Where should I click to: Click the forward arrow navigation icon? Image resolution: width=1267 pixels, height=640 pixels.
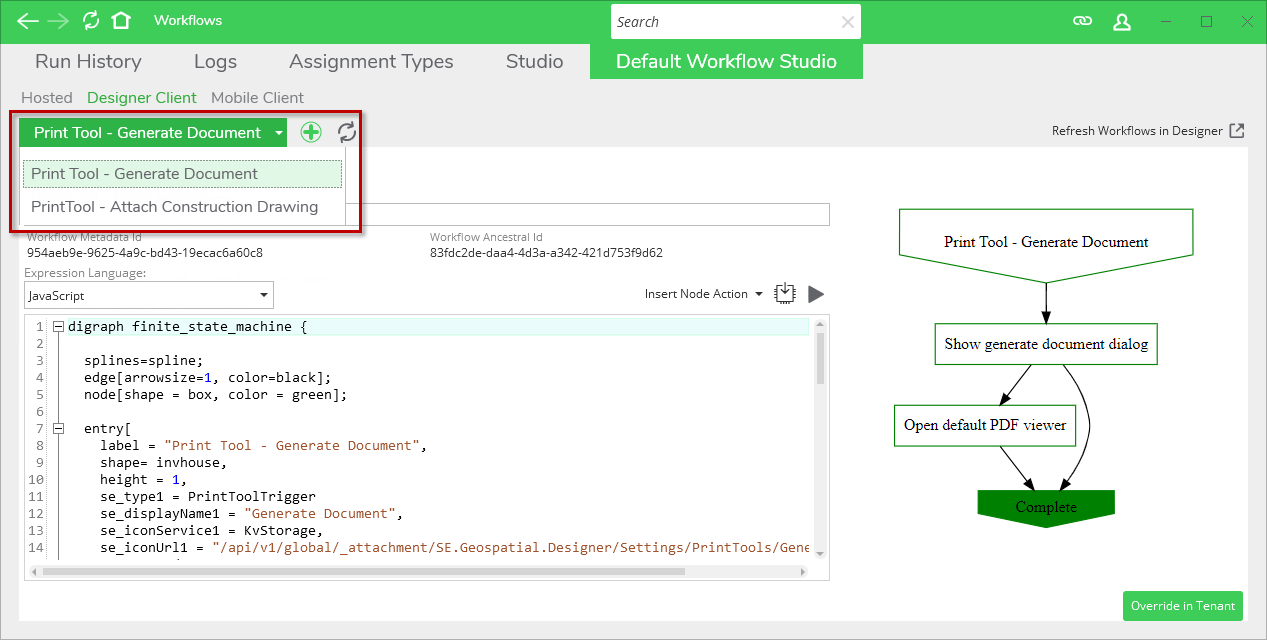[x=59, y=21]
